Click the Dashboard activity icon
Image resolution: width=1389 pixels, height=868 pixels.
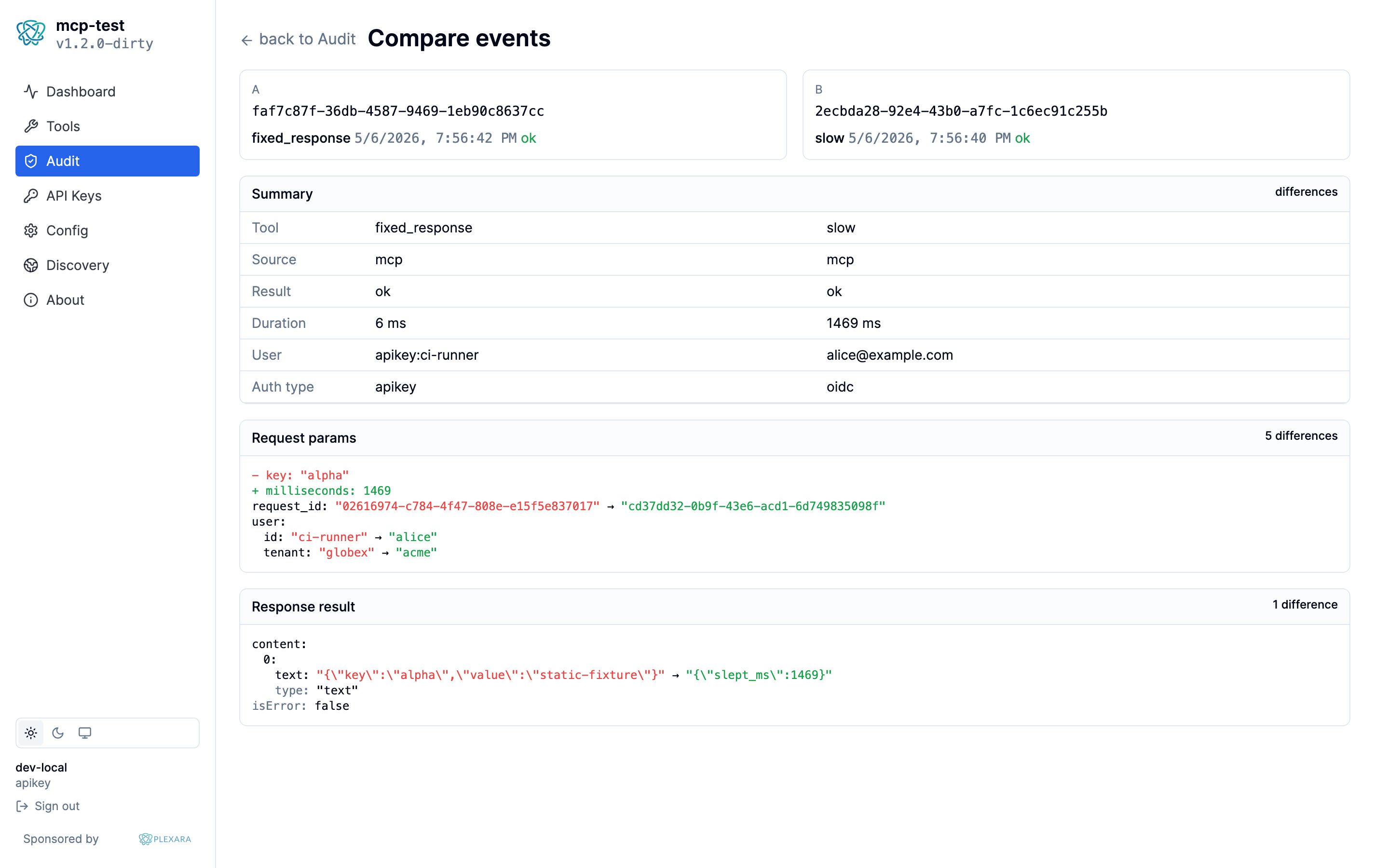pos(31,92)
